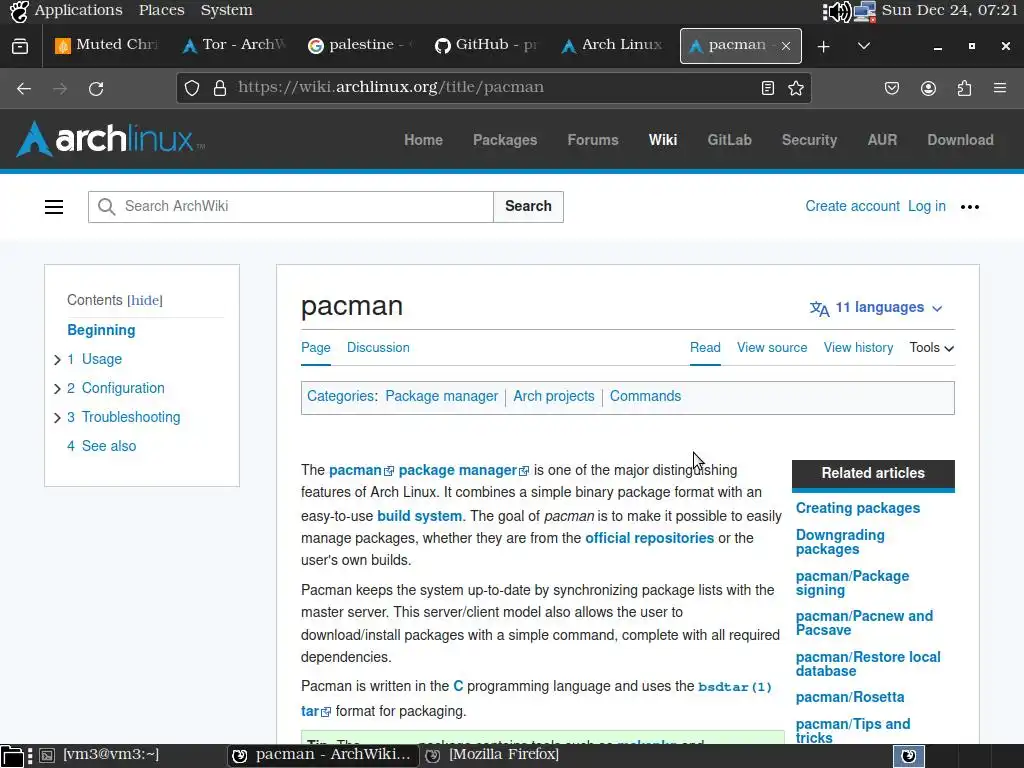Open the Package manager category link

[x=441, y=396]
